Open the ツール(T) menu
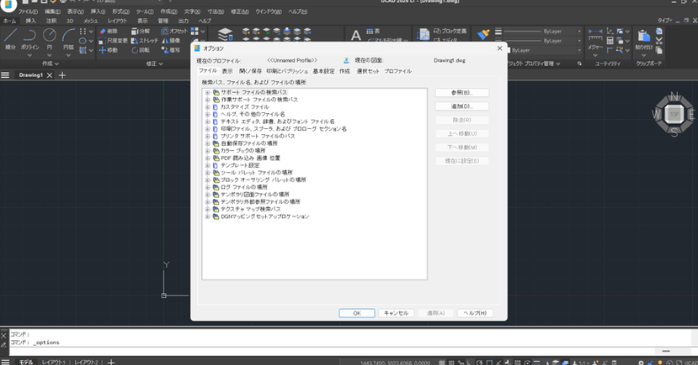Screen dimensions: 698x365 (x=145, y=12)
